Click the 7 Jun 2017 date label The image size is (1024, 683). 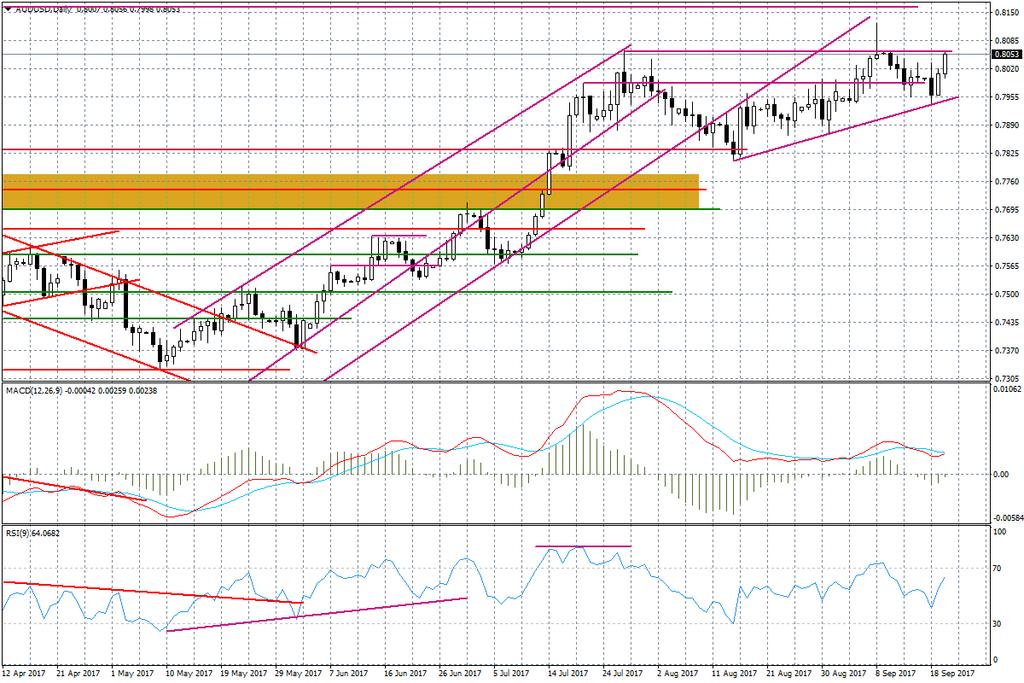click(x=351, y=673)
